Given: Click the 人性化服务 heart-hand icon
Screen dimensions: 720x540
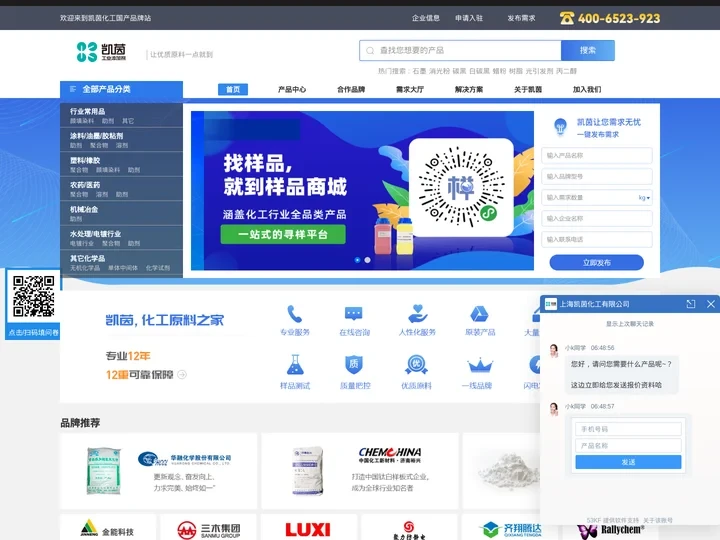Looking at the screenshot, I should (417, 314).
